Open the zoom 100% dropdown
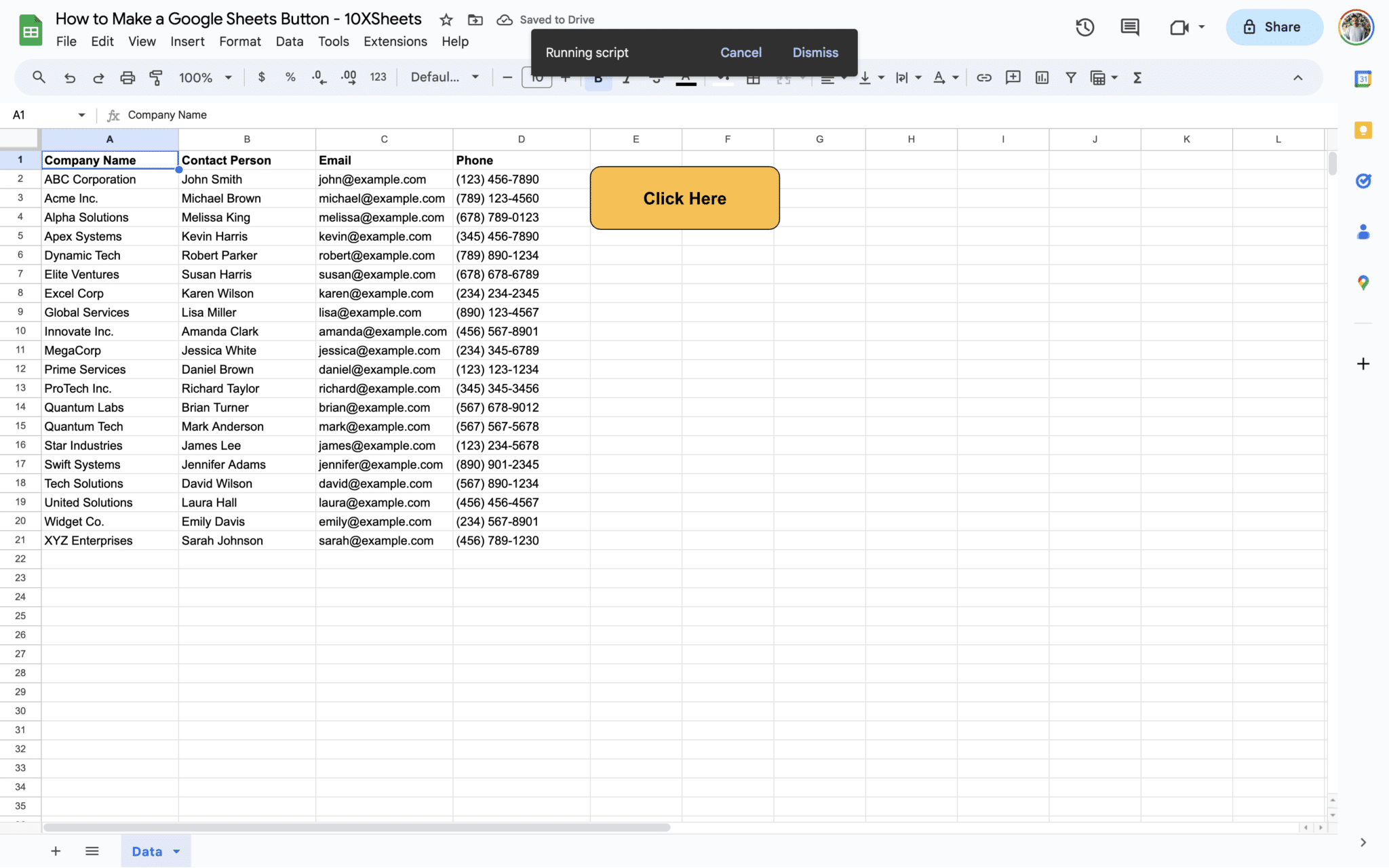The image size is (1389, 868). click(x=205, y=77)
